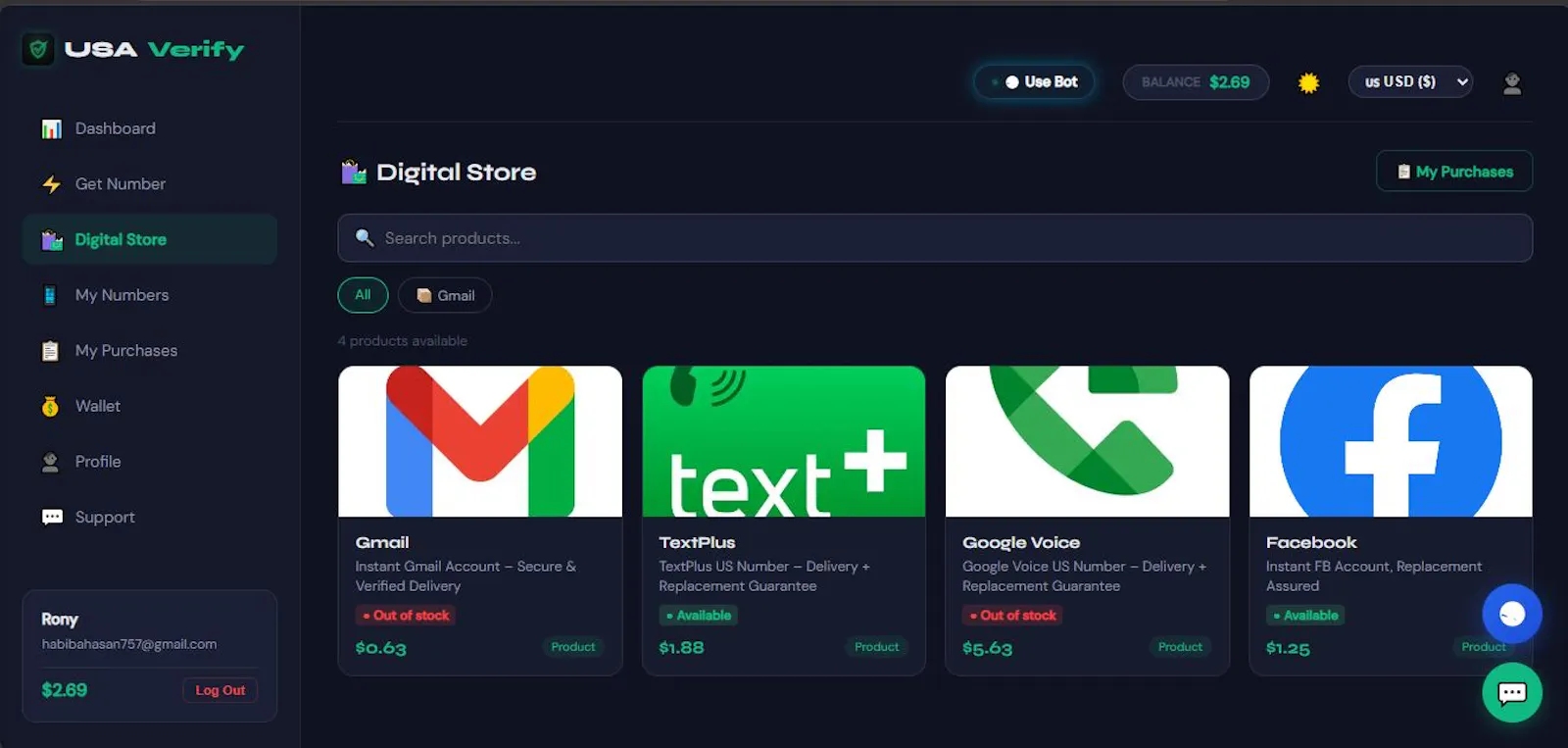Click the Digital Store shopping bag sidebar icon
The image size is (1568, 748).
click(x=51, y=240)
